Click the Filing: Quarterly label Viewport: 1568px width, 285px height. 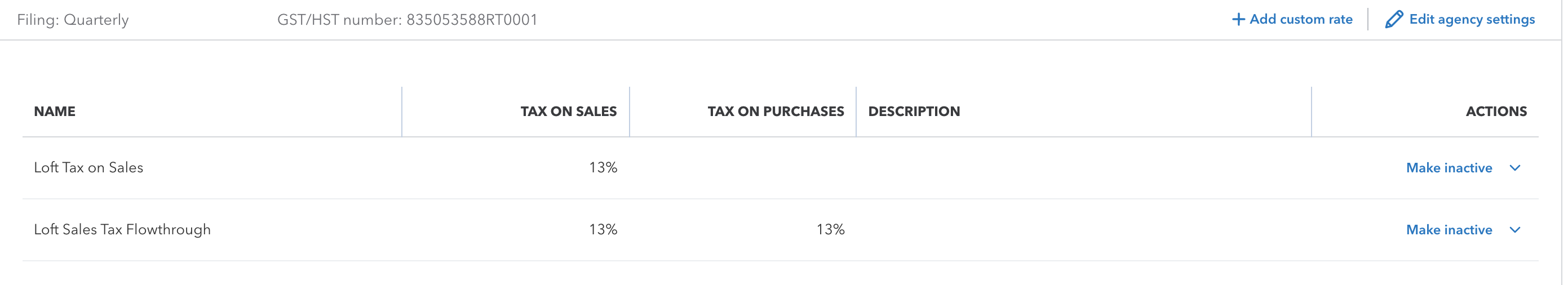73,20
